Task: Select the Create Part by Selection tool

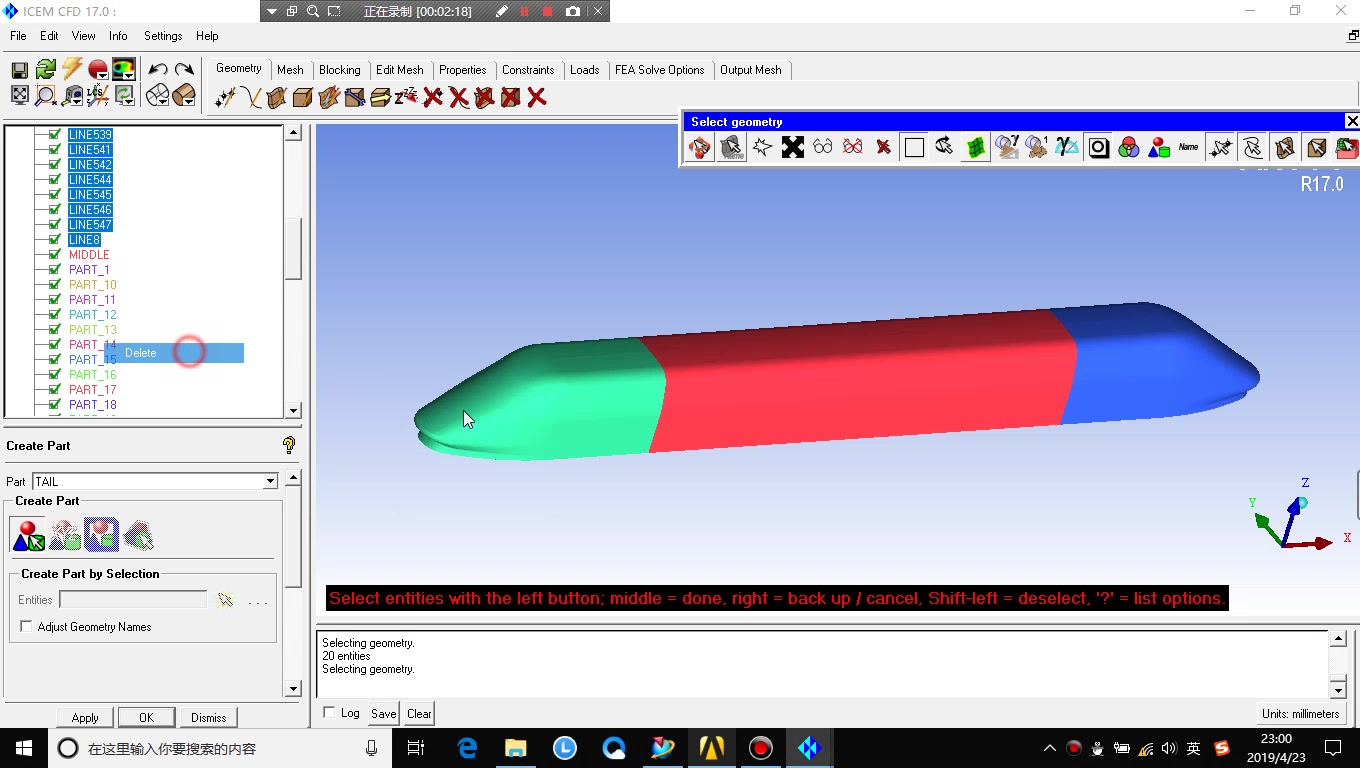Action: (x=27, y=536)
